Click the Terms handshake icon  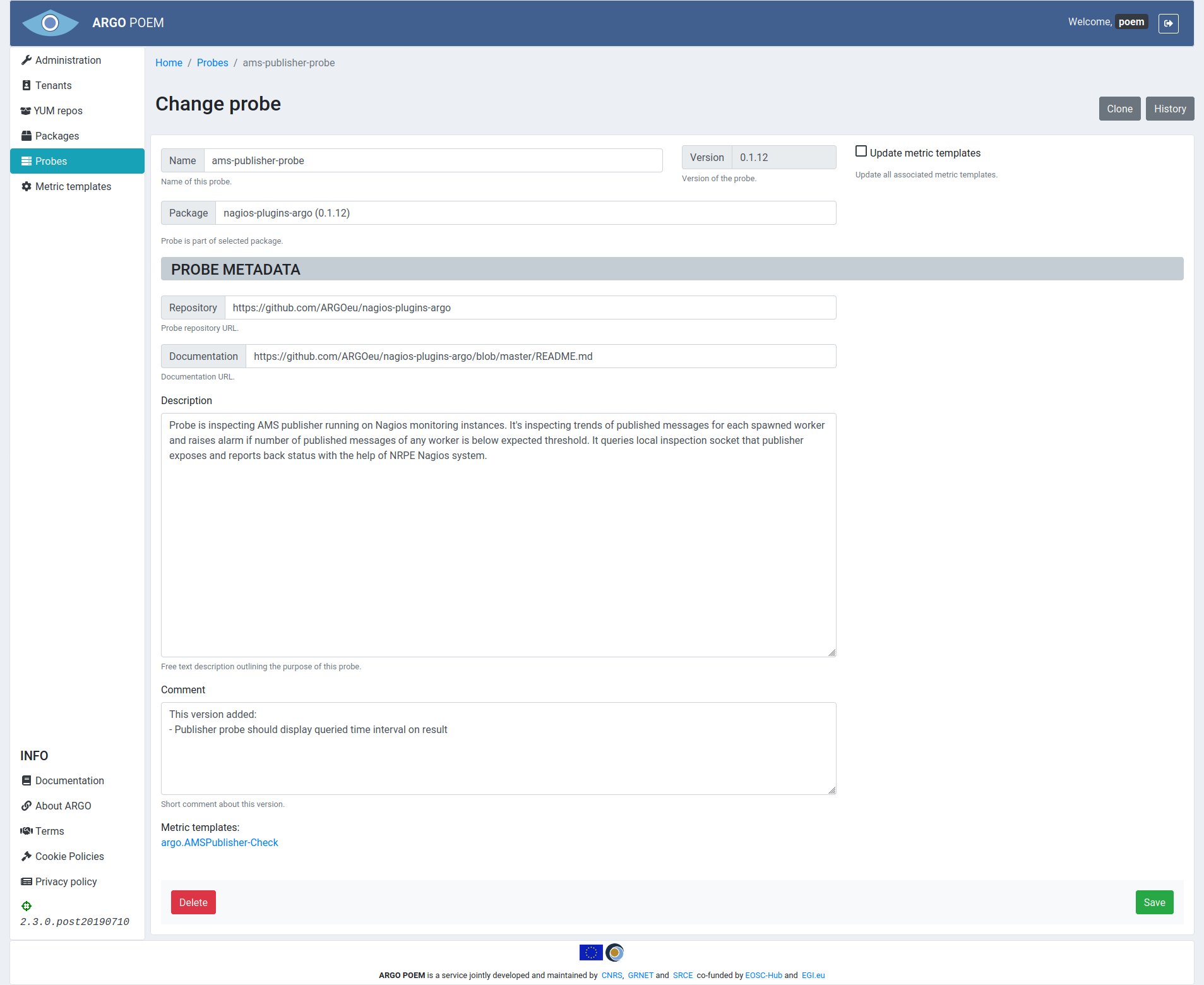point(26,831)
